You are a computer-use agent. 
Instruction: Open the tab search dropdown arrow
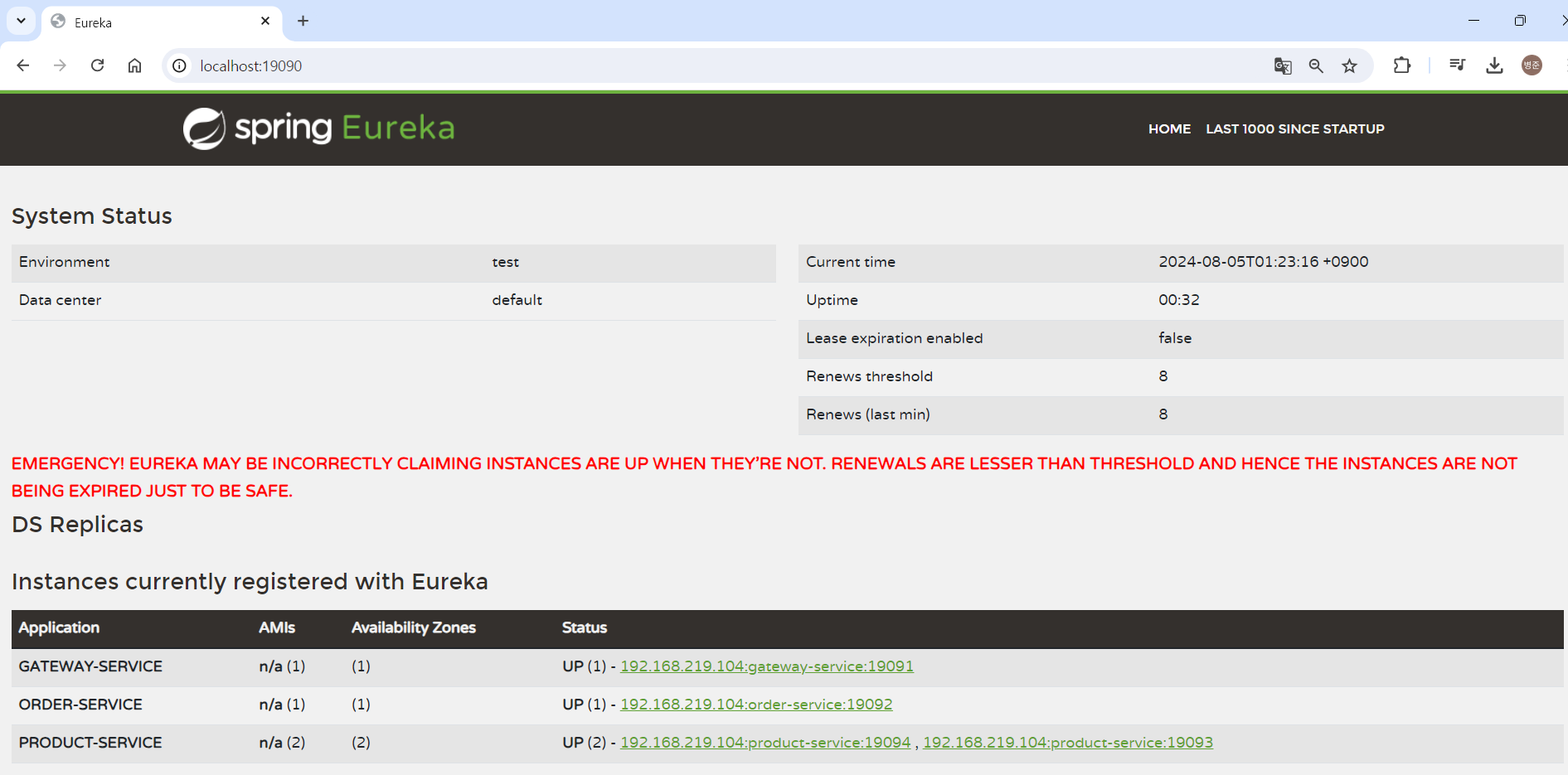point(21,21)
